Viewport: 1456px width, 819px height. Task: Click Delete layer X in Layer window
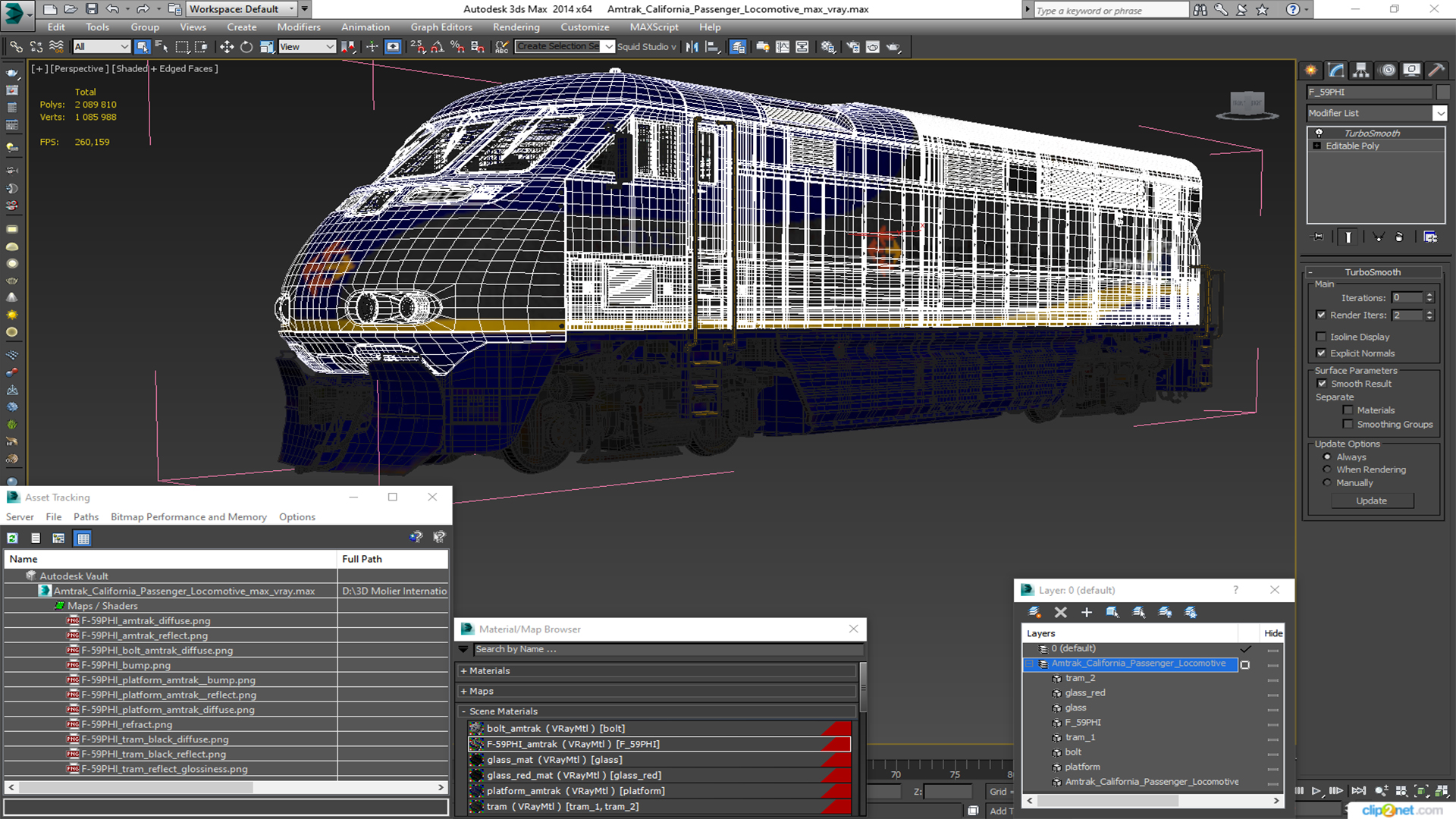pos(1061,612)
